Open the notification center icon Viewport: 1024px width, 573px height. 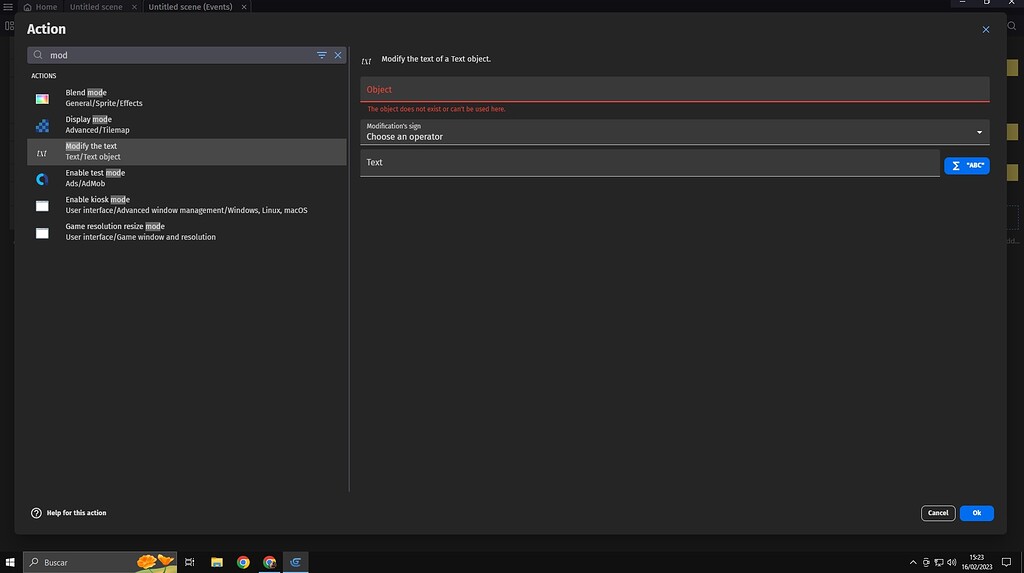coord(1006,563)
